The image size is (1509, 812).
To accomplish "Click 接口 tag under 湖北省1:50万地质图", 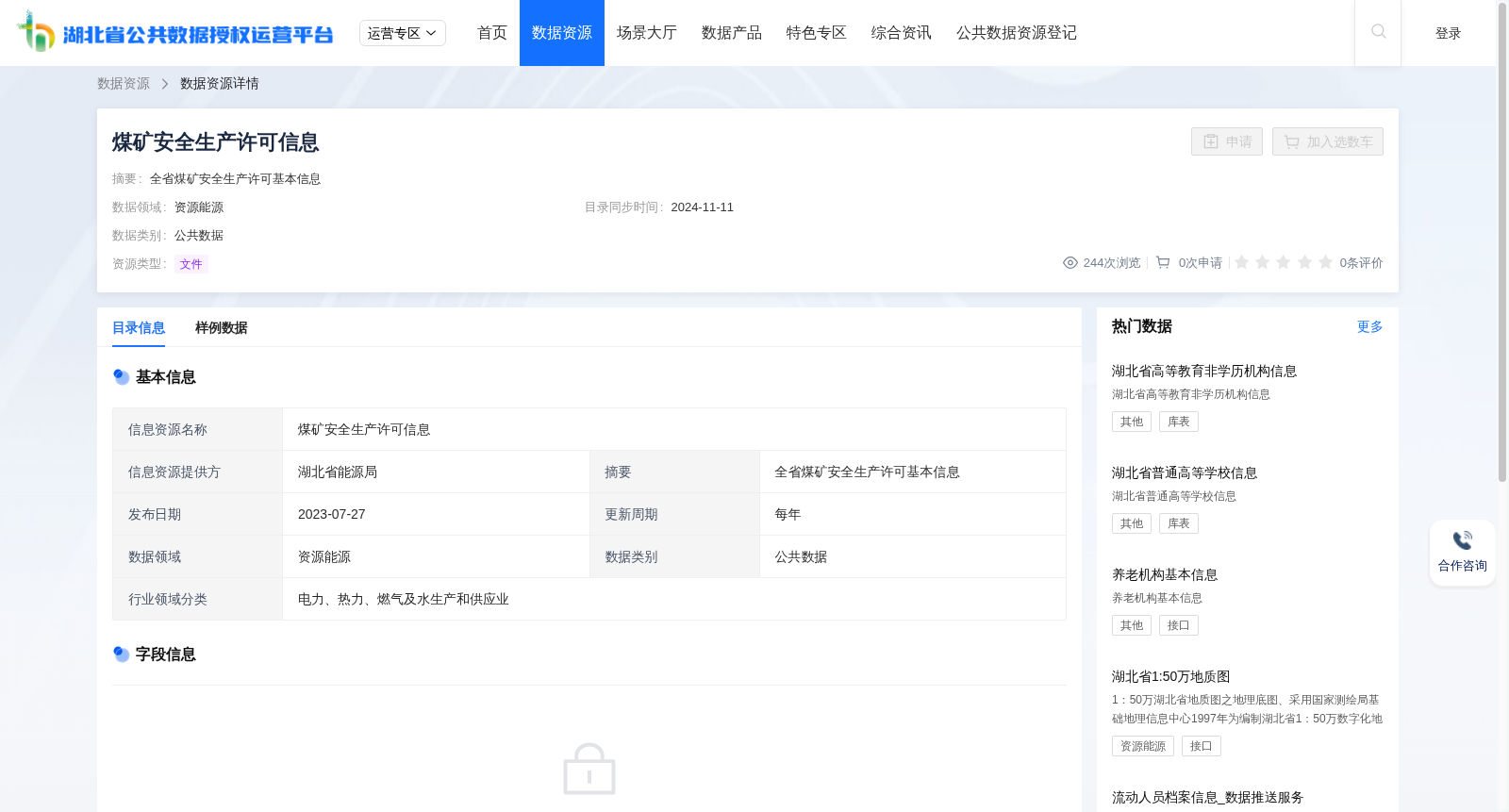I will tap(1202, 746).
